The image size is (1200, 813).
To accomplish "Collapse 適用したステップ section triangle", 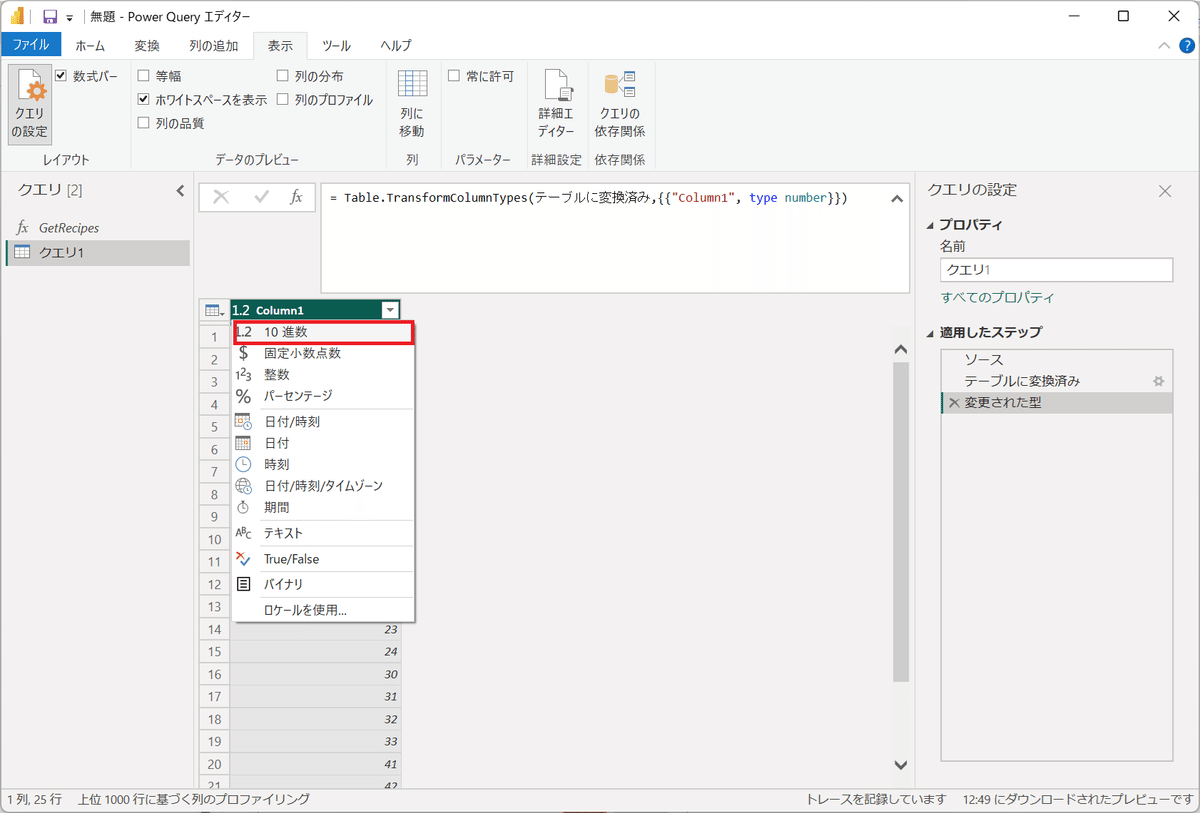I will tap(932, 333).
